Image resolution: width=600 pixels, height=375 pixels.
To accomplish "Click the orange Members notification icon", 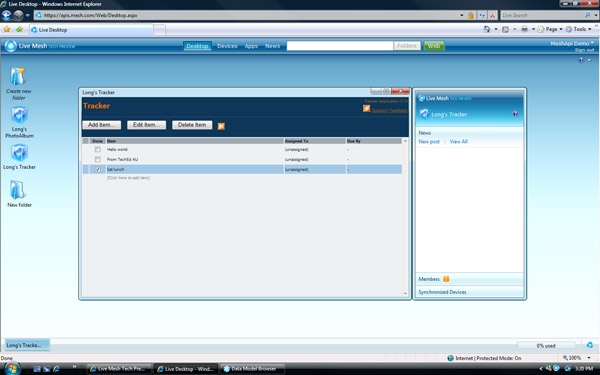I will coord(446,279).
